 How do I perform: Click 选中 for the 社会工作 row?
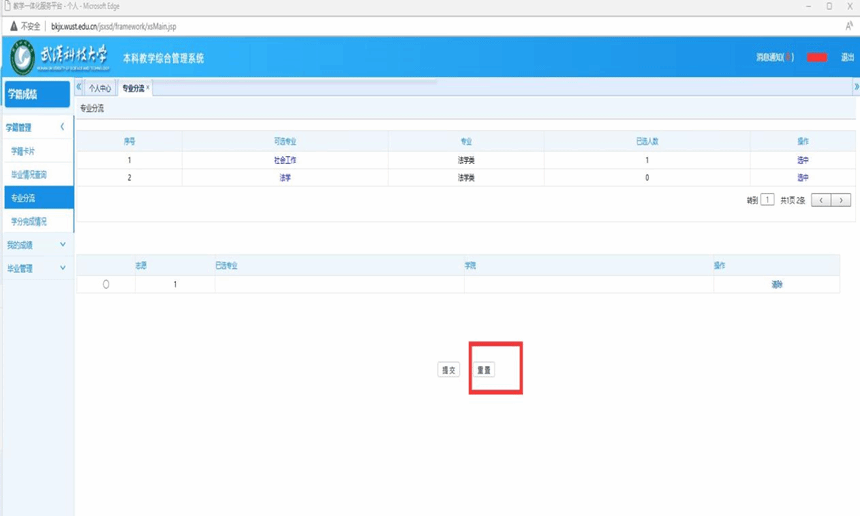point(803,160)
